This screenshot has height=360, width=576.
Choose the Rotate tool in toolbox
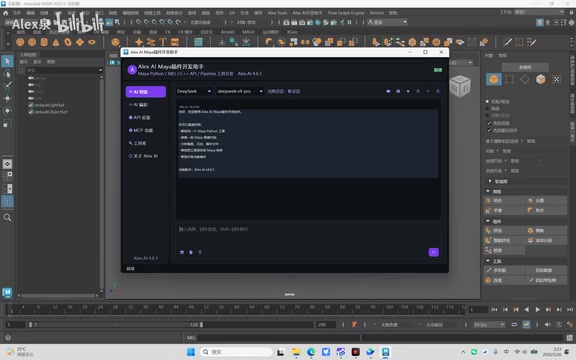pos(7,111)
